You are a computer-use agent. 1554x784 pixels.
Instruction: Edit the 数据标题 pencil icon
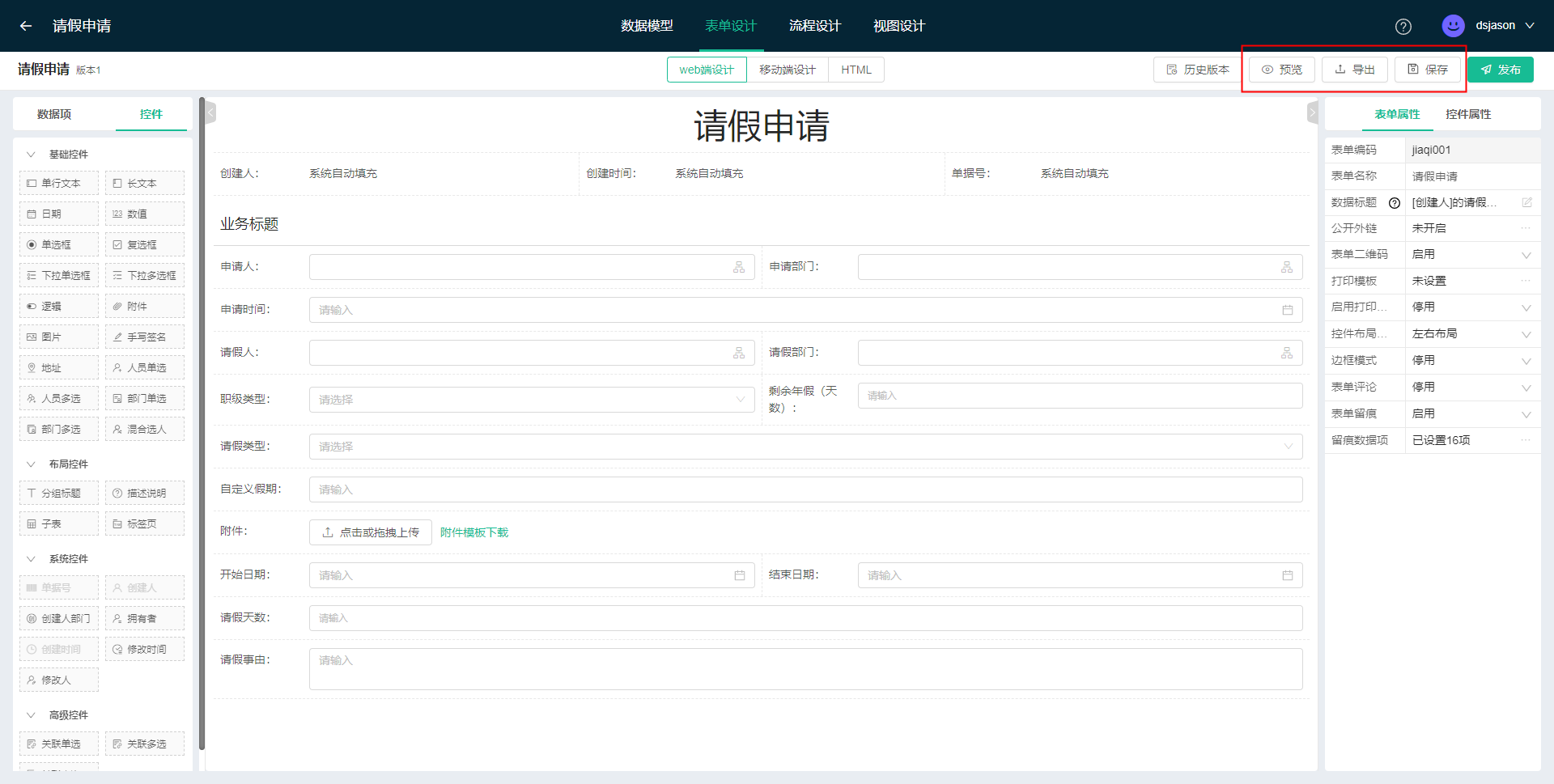(x=1526, y=202)
